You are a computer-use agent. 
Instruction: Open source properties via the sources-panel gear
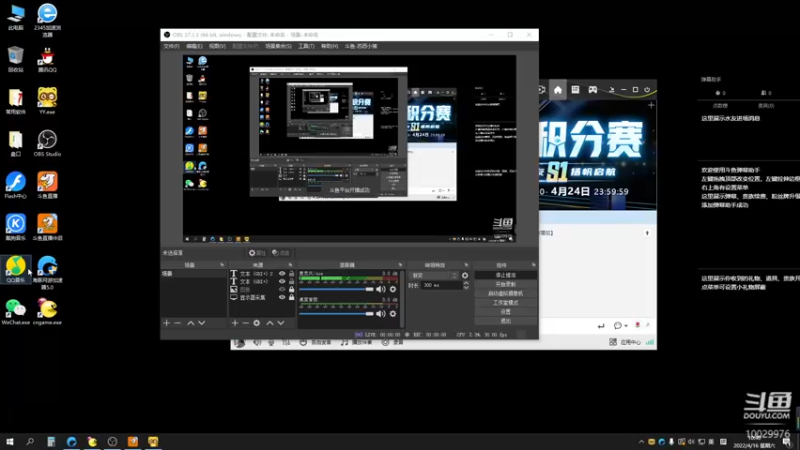click(257, 323)
